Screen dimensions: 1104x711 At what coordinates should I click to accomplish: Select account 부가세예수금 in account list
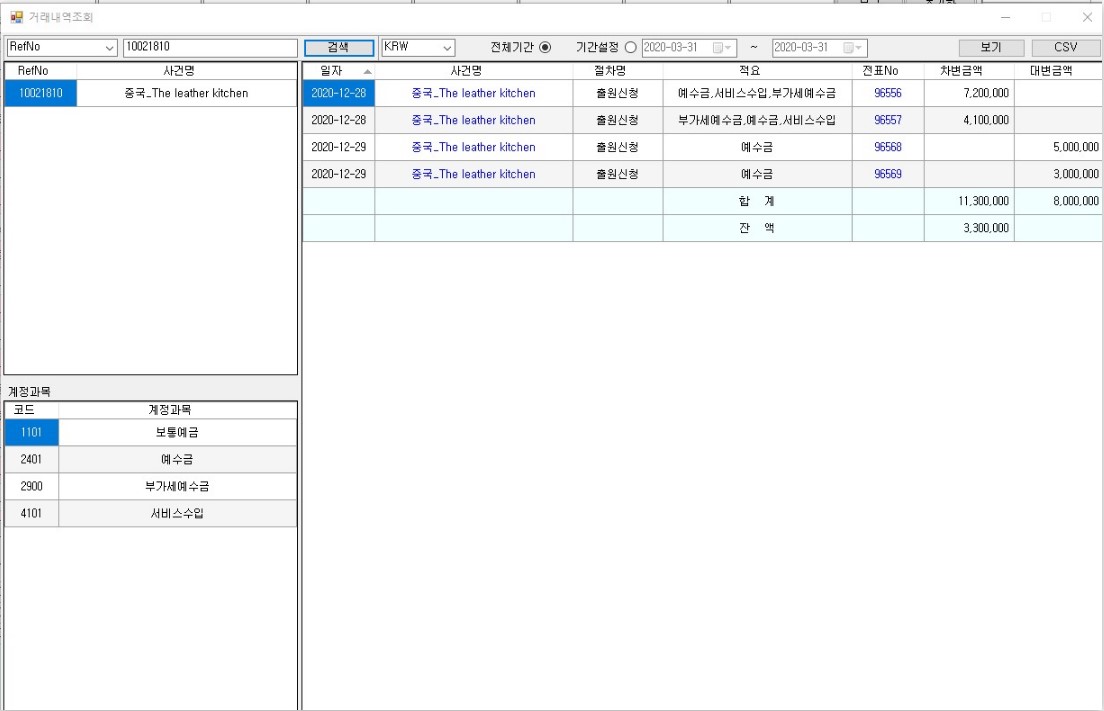pos(177,486)
